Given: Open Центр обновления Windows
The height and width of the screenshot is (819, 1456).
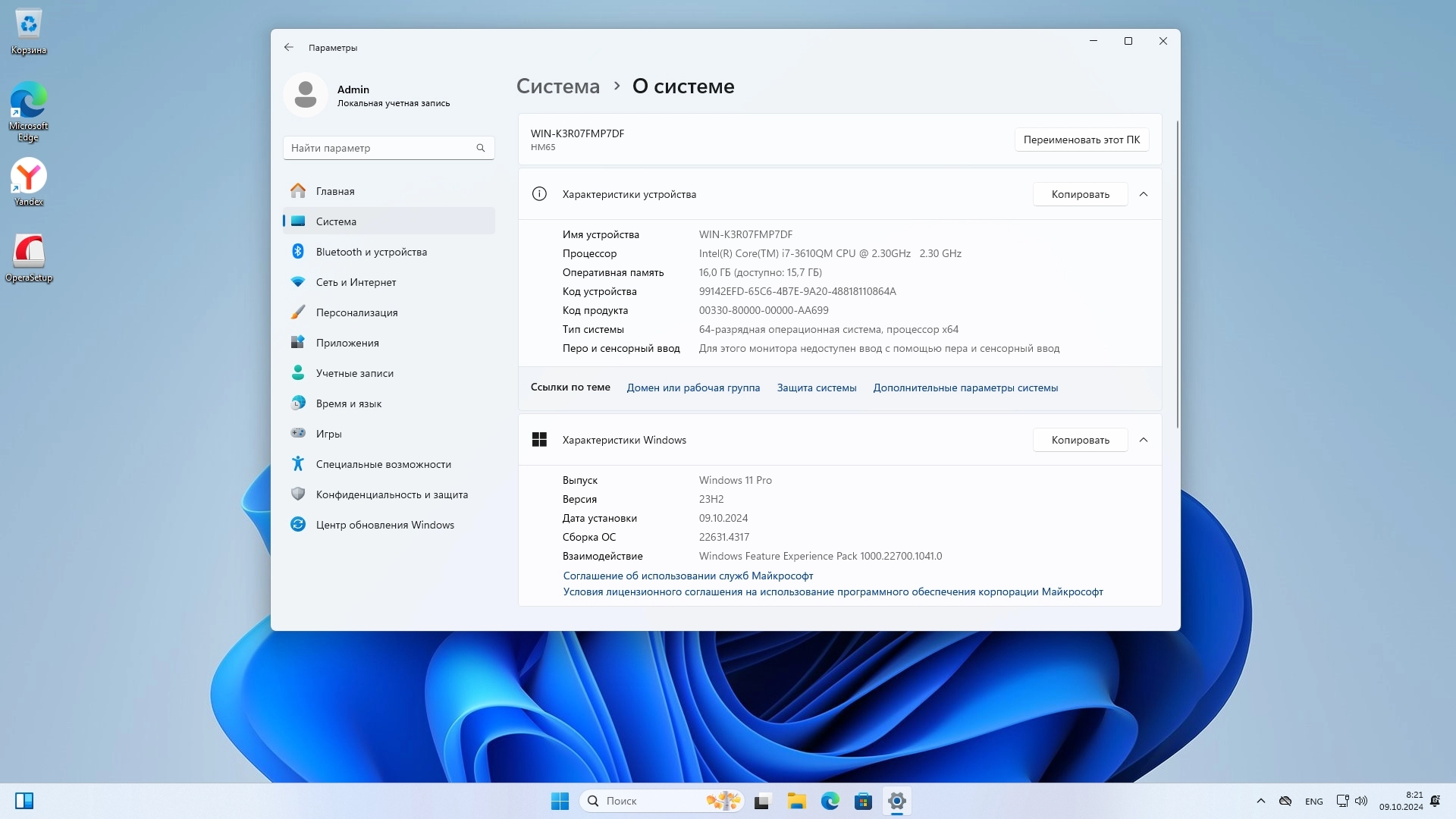Looking at the screenshot, I should (384, 525).
